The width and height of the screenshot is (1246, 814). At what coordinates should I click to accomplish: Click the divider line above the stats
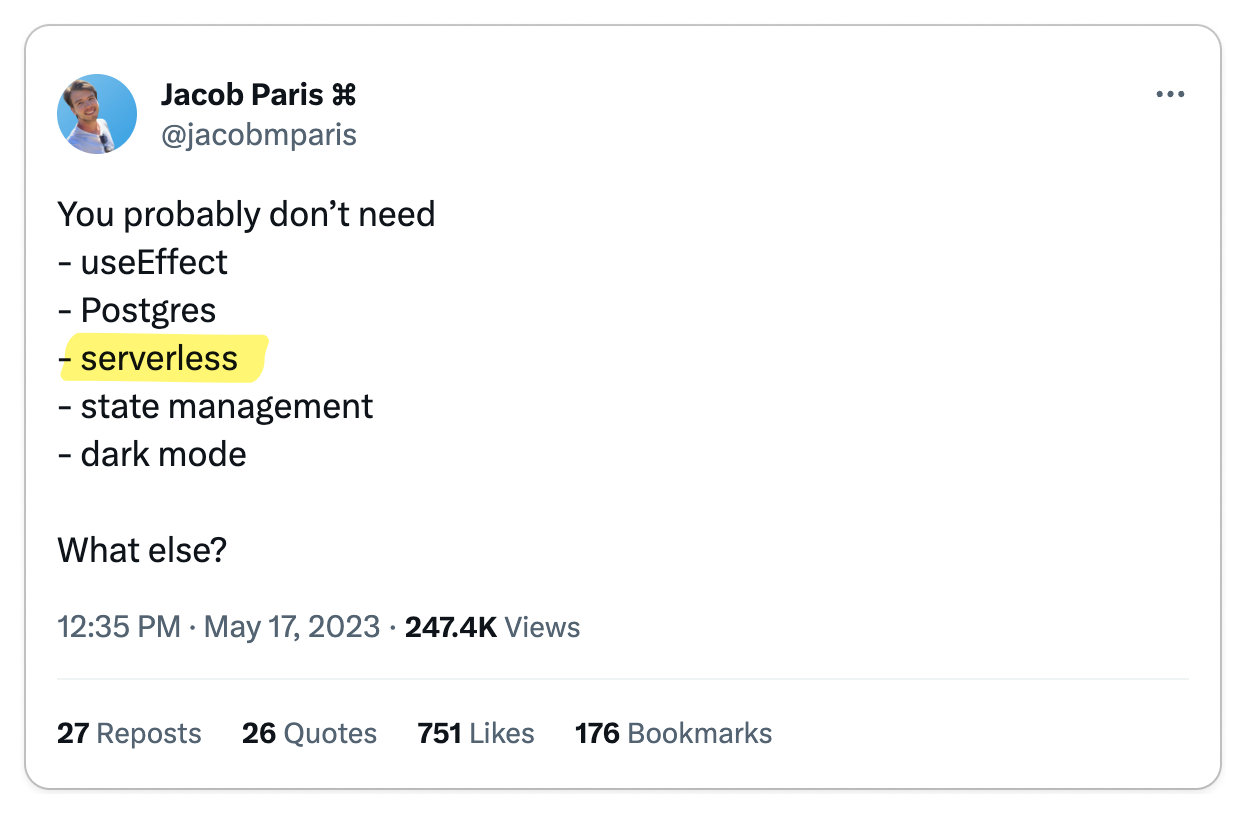pos(622,679)
